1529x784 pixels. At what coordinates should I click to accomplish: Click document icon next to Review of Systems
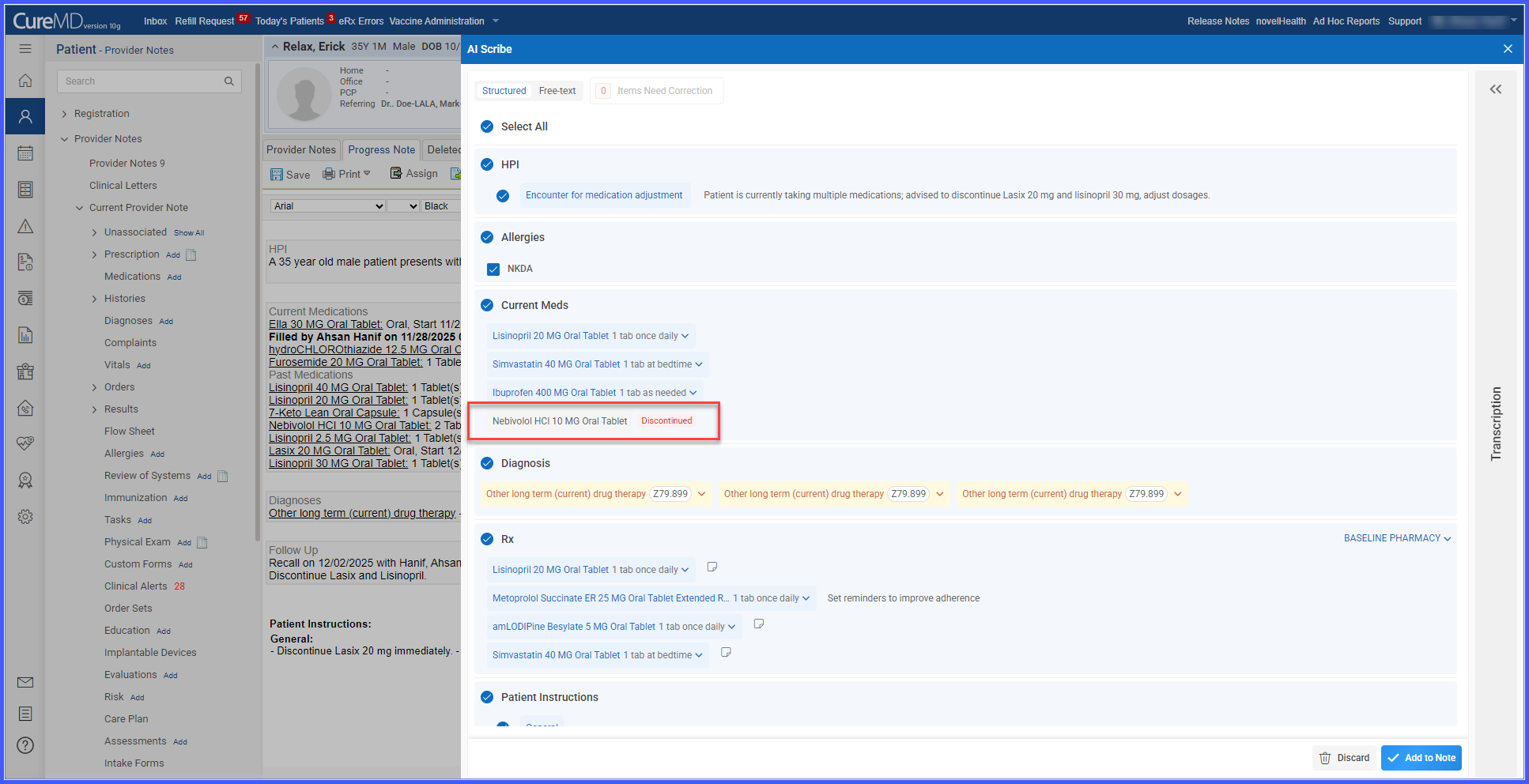(x=222, y=476)
